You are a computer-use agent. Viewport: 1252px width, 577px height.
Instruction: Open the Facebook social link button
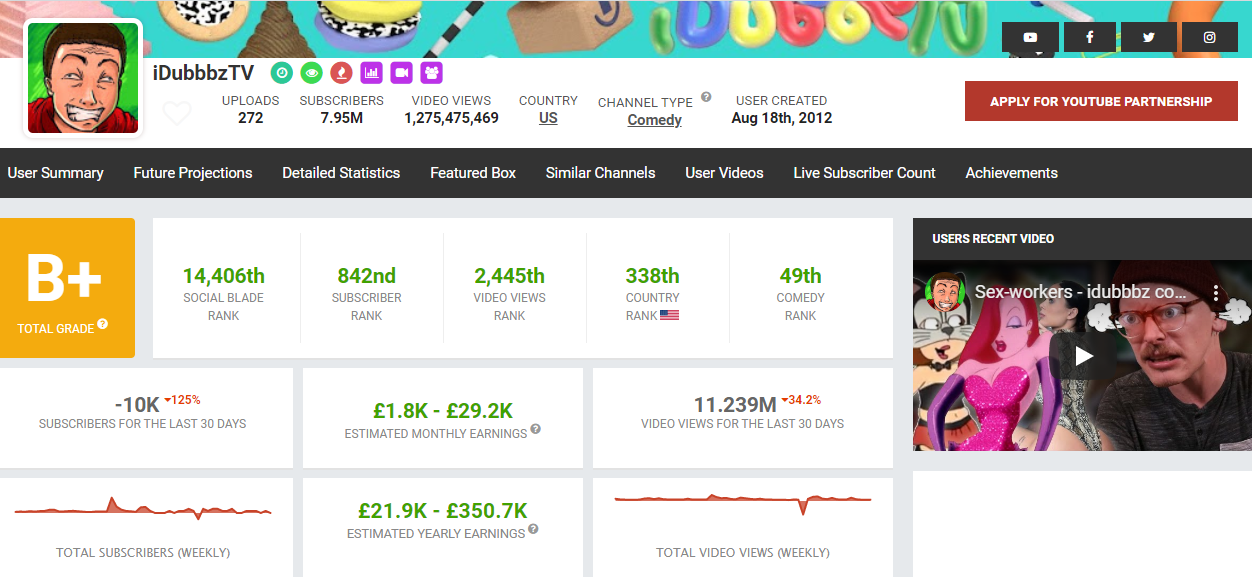click(1089, 37)
